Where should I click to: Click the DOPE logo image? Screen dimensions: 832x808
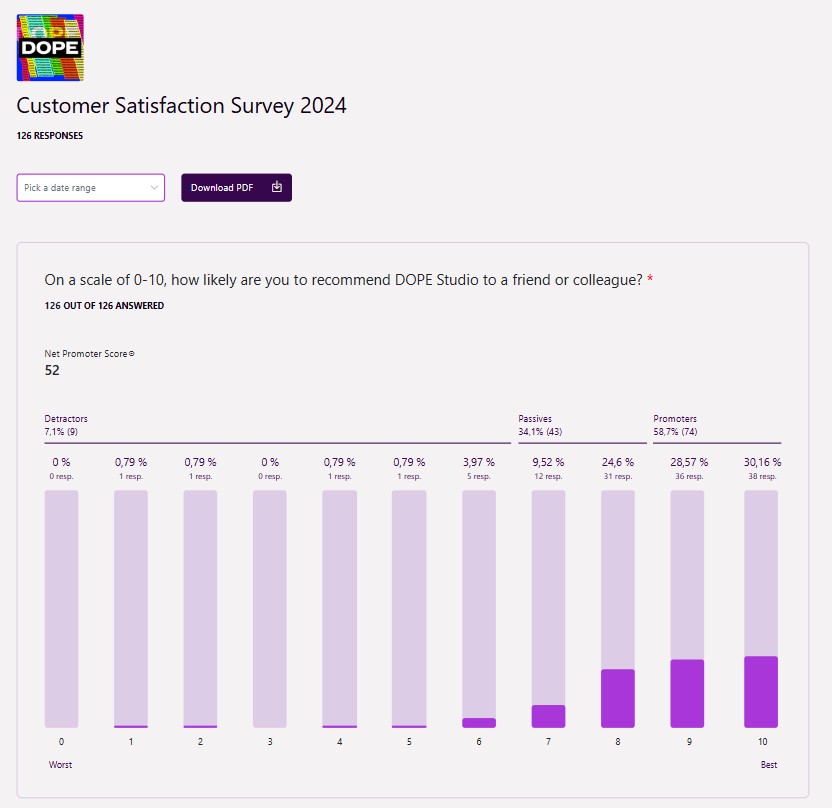click(50, 48)
